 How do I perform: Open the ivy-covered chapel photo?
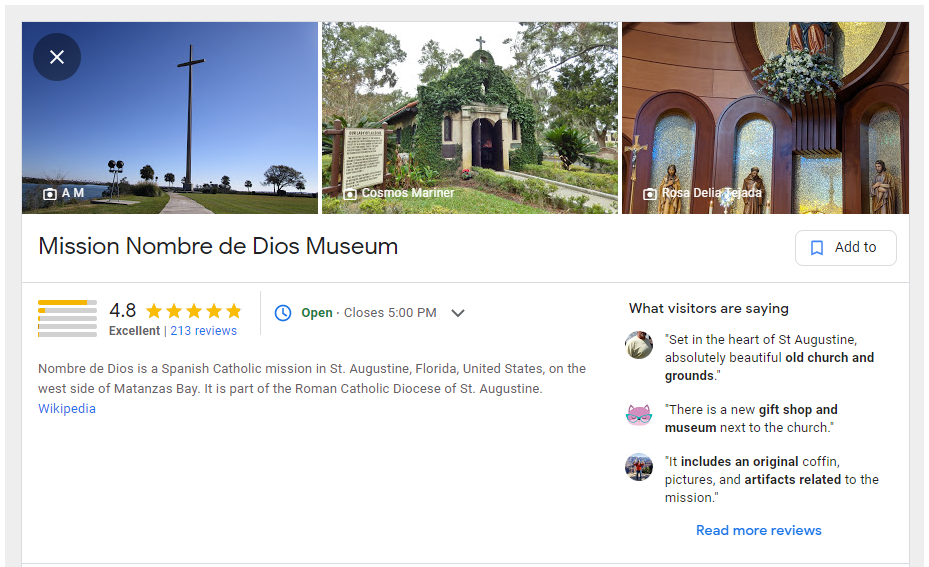tap(470, 118)
